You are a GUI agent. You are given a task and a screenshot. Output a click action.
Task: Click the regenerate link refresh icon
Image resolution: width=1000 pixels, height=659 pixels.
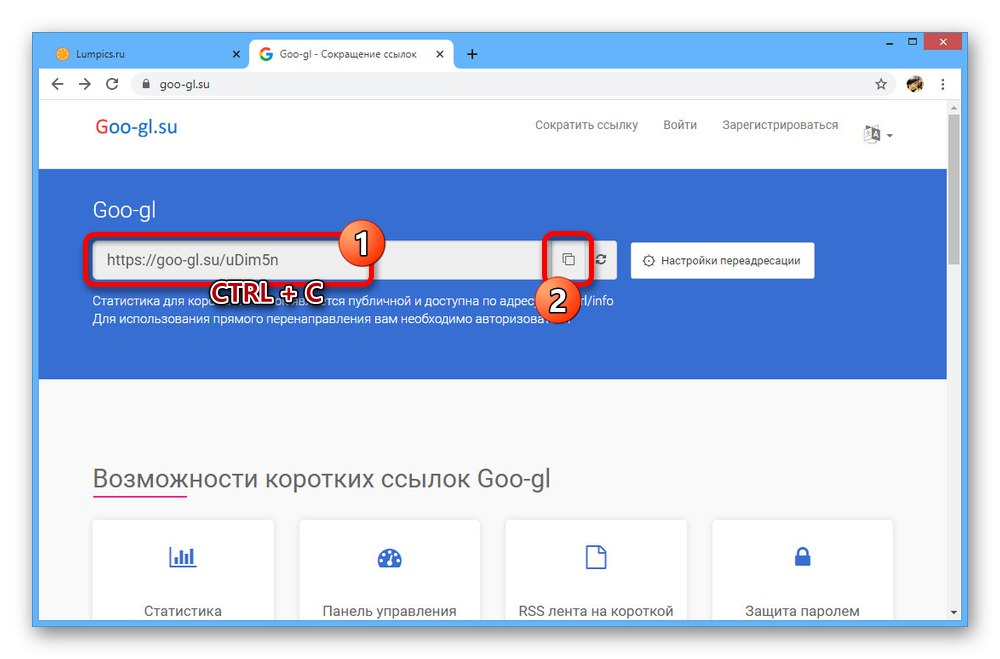click(601, 260)
